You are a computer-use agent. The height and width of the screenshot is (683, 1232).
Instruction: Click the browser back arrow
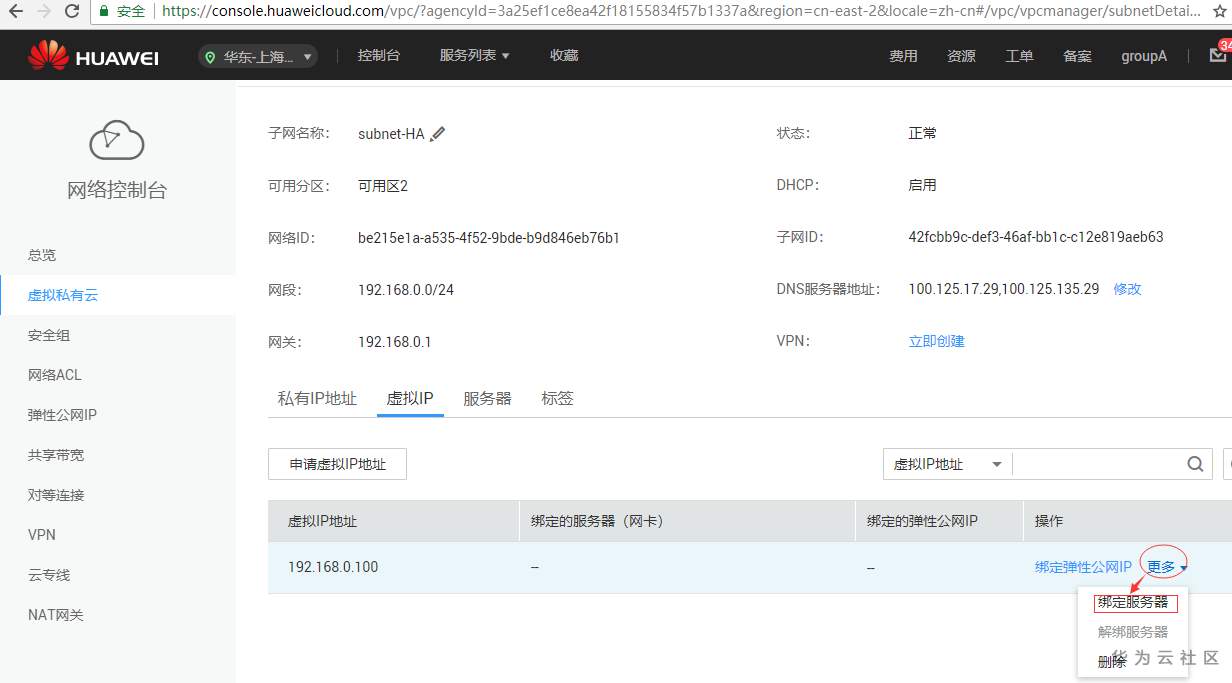(15, 11)
